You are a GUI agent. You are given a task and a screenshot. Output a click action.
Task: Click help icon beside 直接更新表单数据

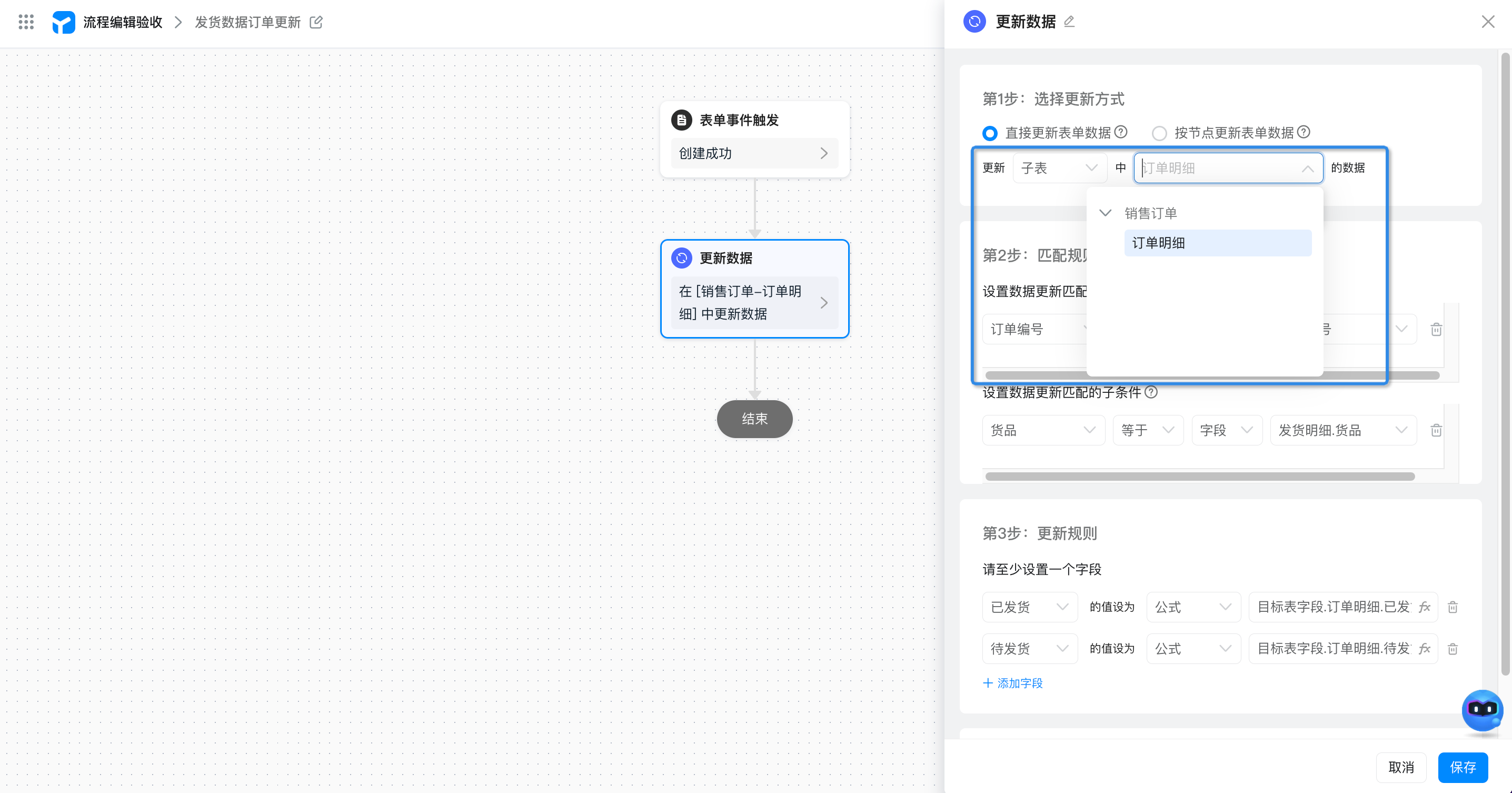point(1120,132)
